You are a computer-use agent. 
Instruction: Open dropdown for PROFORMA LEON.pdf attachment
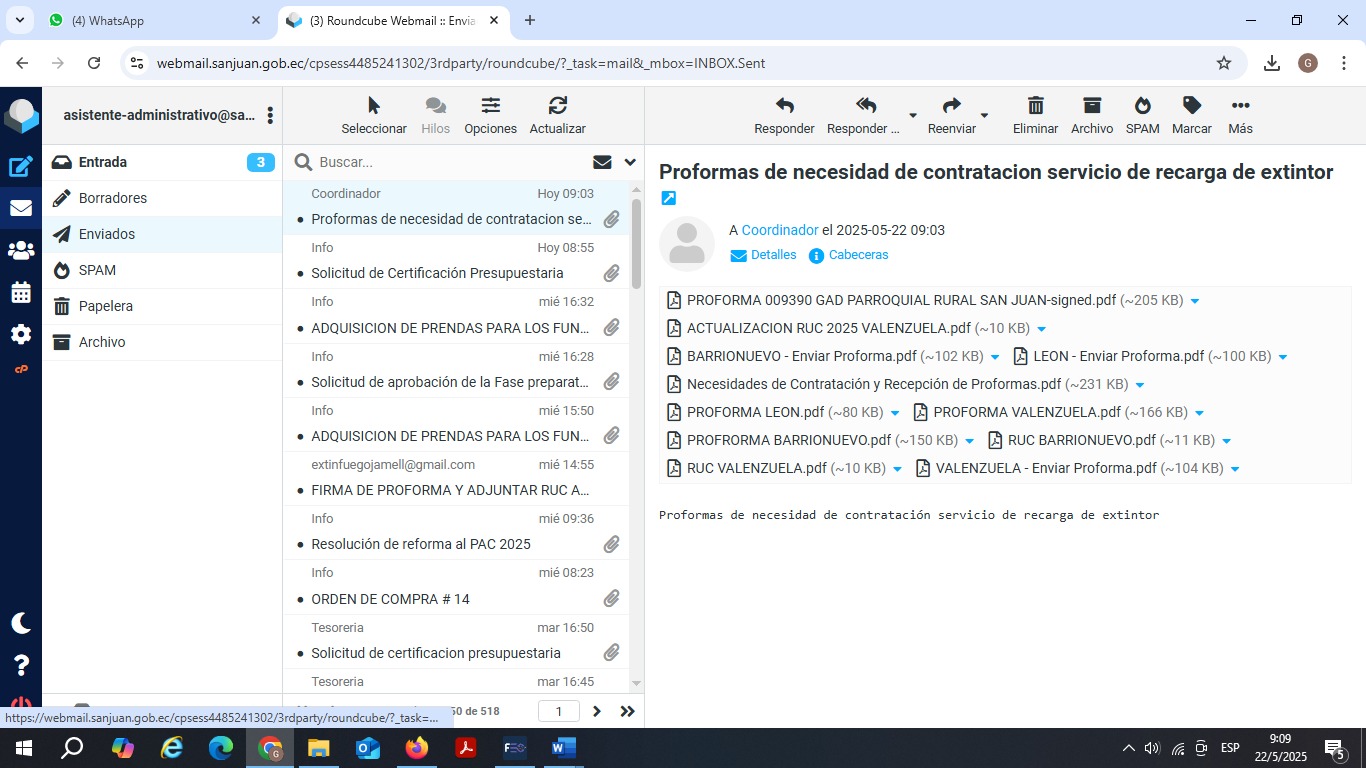[895, 413]
